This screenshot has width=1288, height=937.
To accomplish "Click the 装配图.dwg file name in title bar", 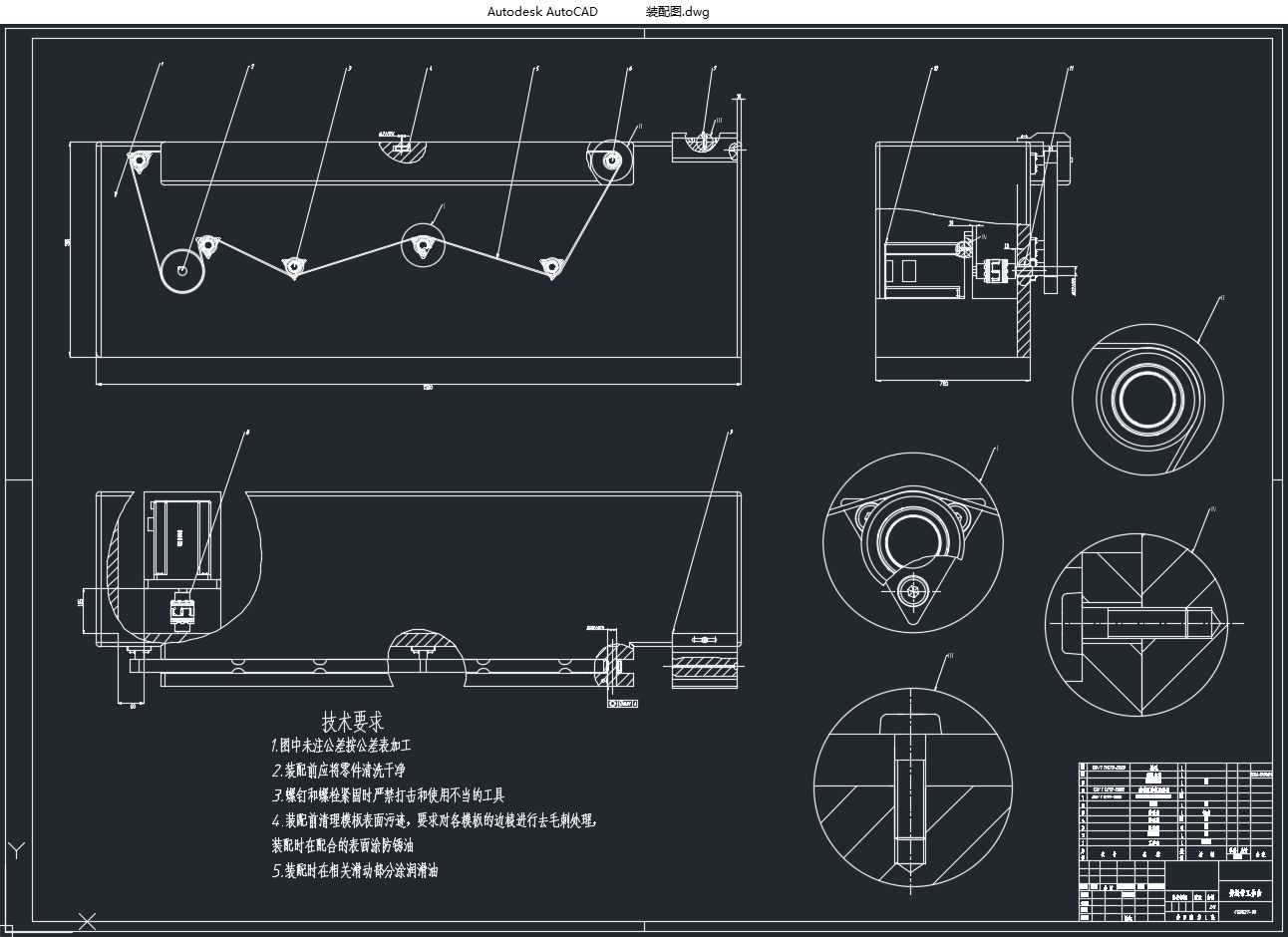I will [x=677, y=12].
